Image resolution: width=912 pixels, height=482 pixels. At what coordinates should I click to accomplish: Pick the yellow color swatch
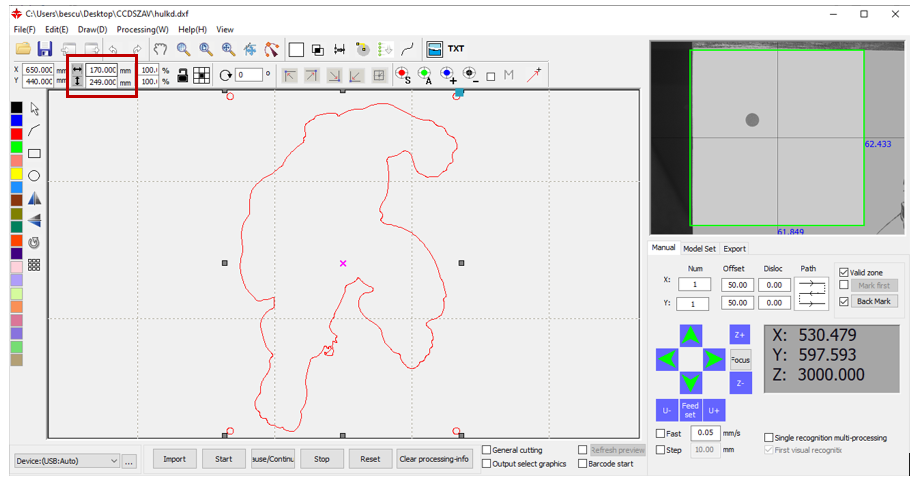point(16,174)
